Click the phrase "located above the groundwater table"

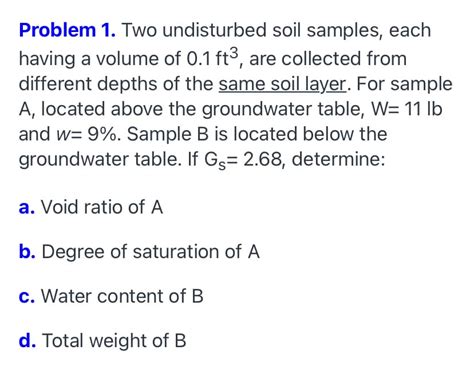[202, 110]
